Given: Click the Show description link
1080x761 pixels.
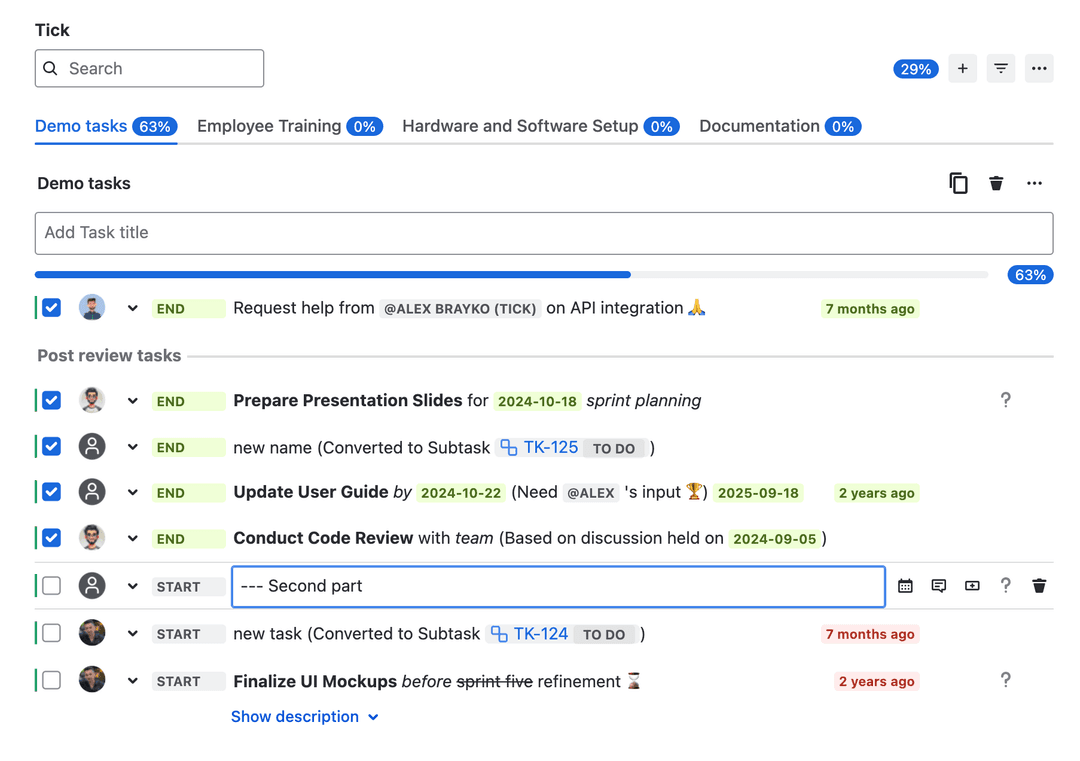Looking at the screenshot, I should (x=296, y=716).
